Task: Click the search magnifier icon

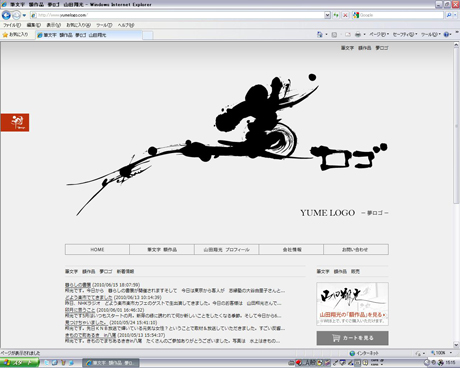Action: pyautogui.click(x=449, y=15)
